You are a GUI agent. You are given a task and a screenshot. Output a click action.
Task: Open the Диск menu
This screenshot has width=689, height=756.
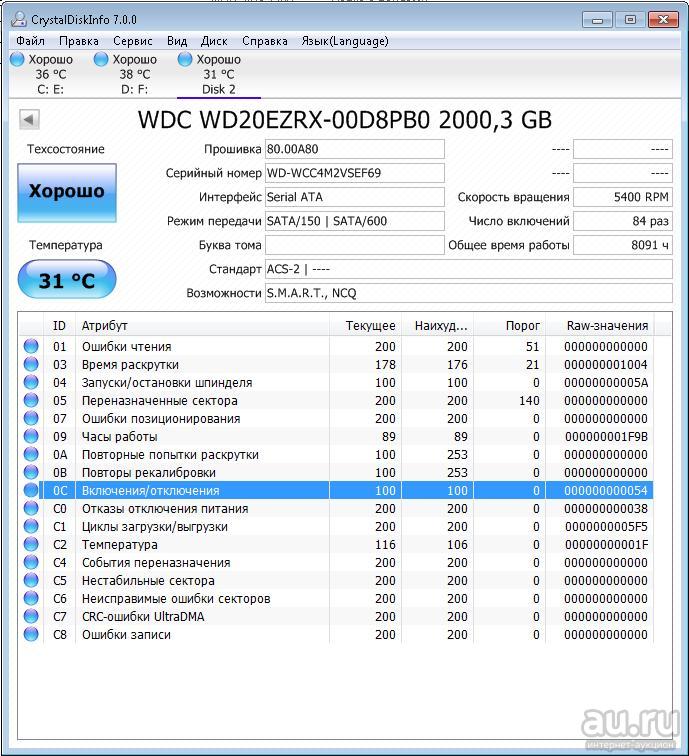[x=214, y=41]
